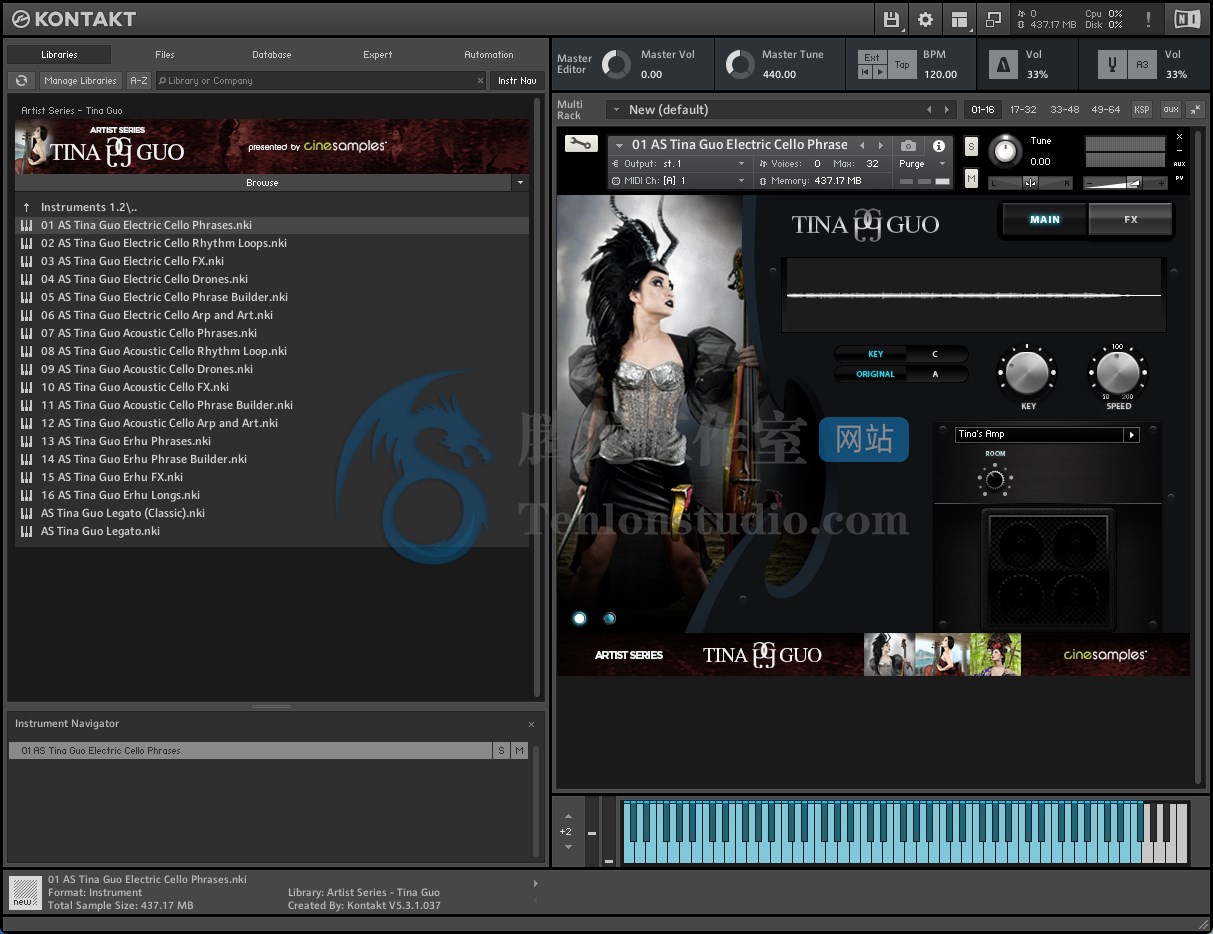Show the aux channel controls button

(1170, 110)
